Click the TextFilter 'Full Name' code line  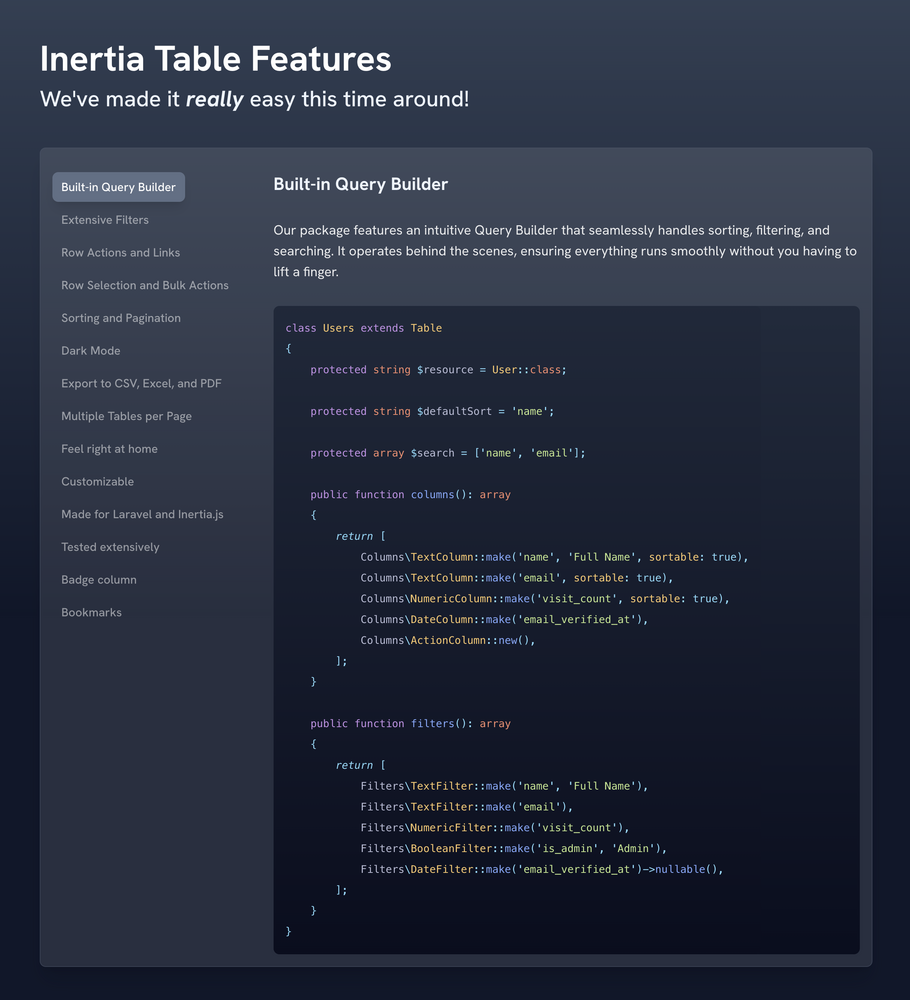coord(504,786)
